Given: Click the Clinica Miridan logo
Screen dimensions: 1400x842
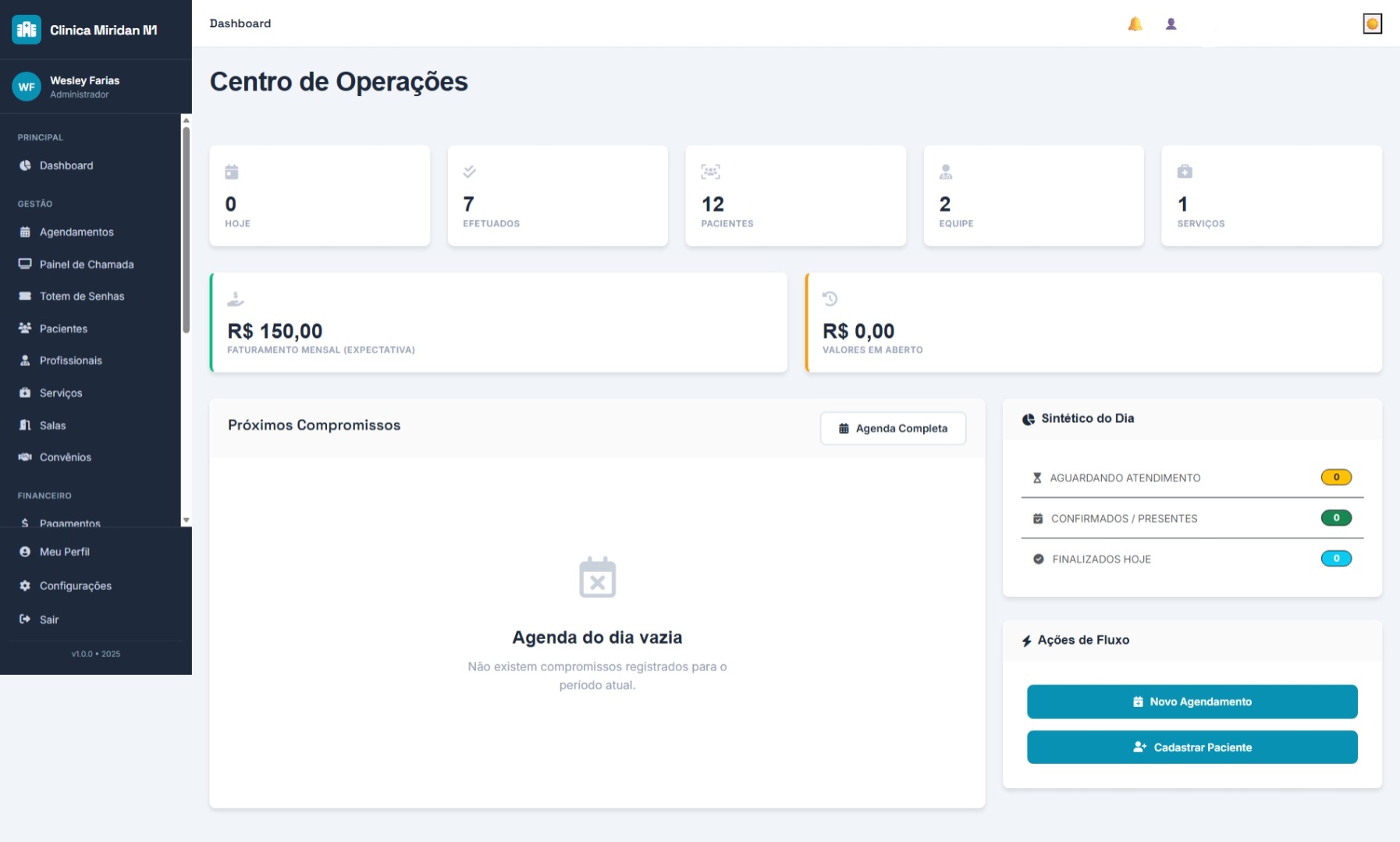Looking at the screenshot, I should [26, 29].
